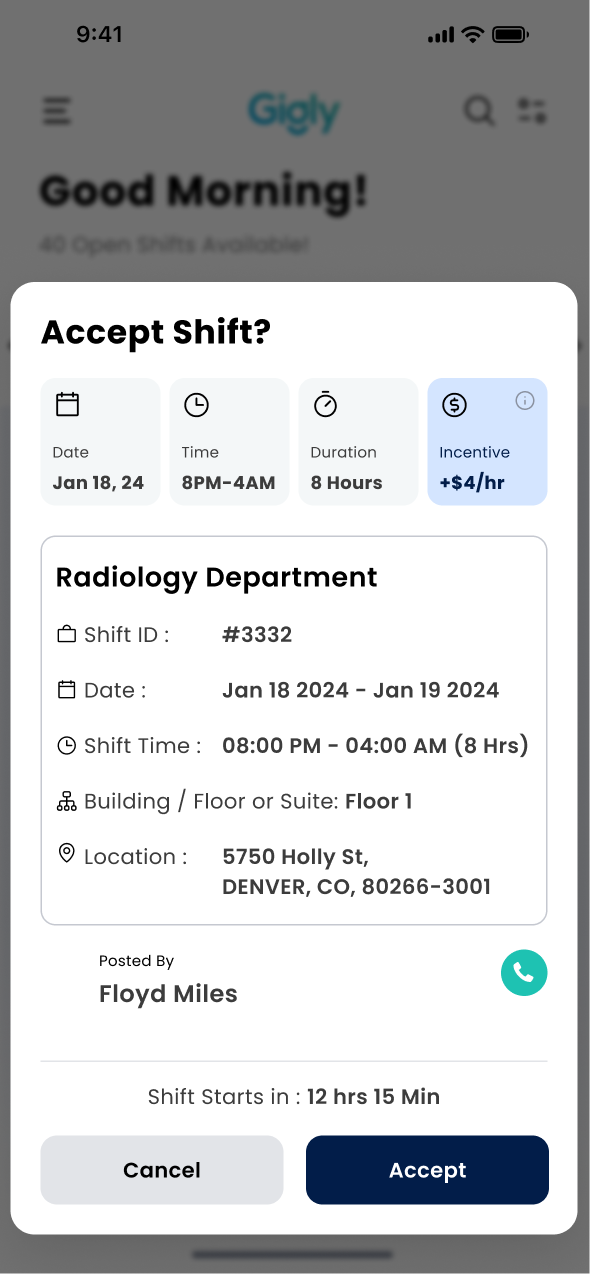
Task: Tap the search magnifier icon
Action: click(x=479, y=110)
